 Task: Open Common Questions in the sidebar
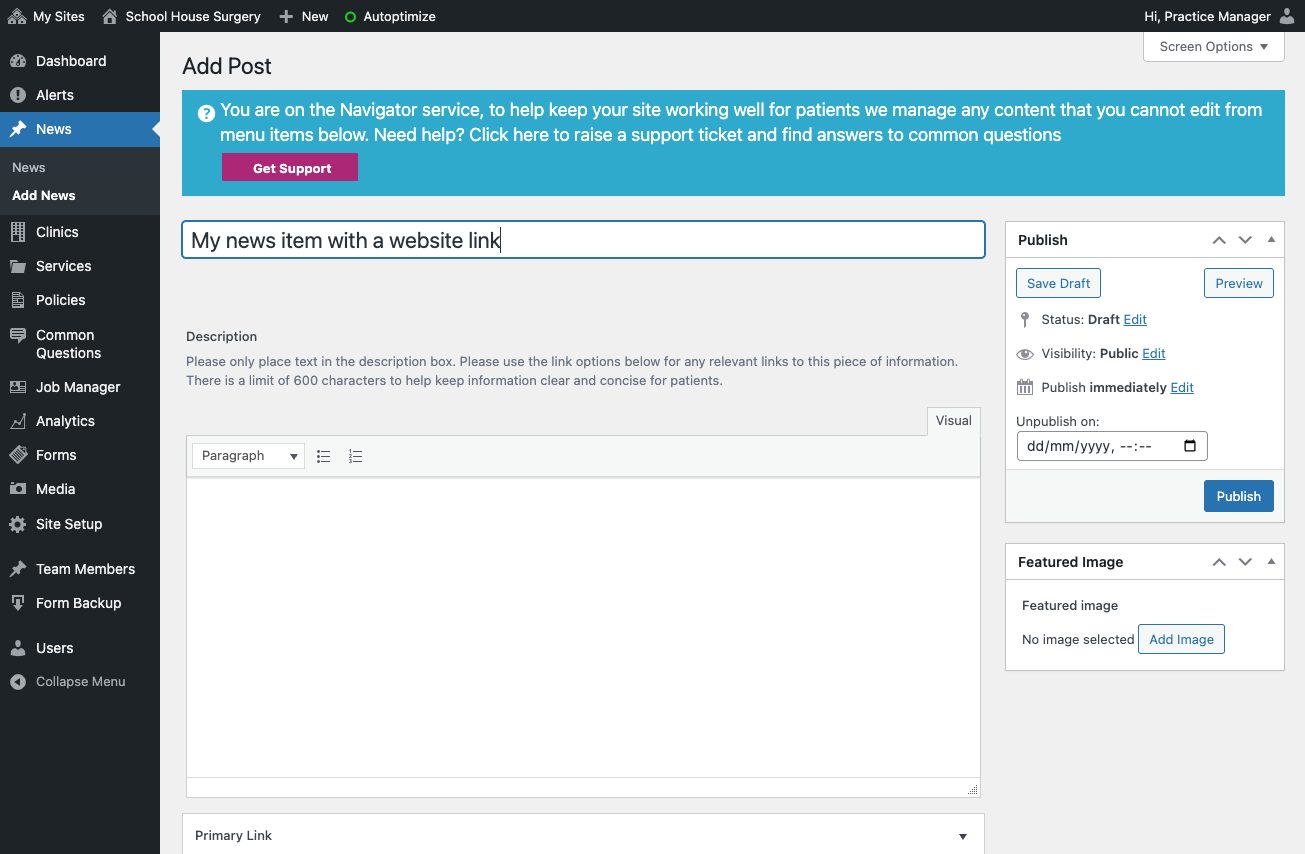click(x=80, y=344)
